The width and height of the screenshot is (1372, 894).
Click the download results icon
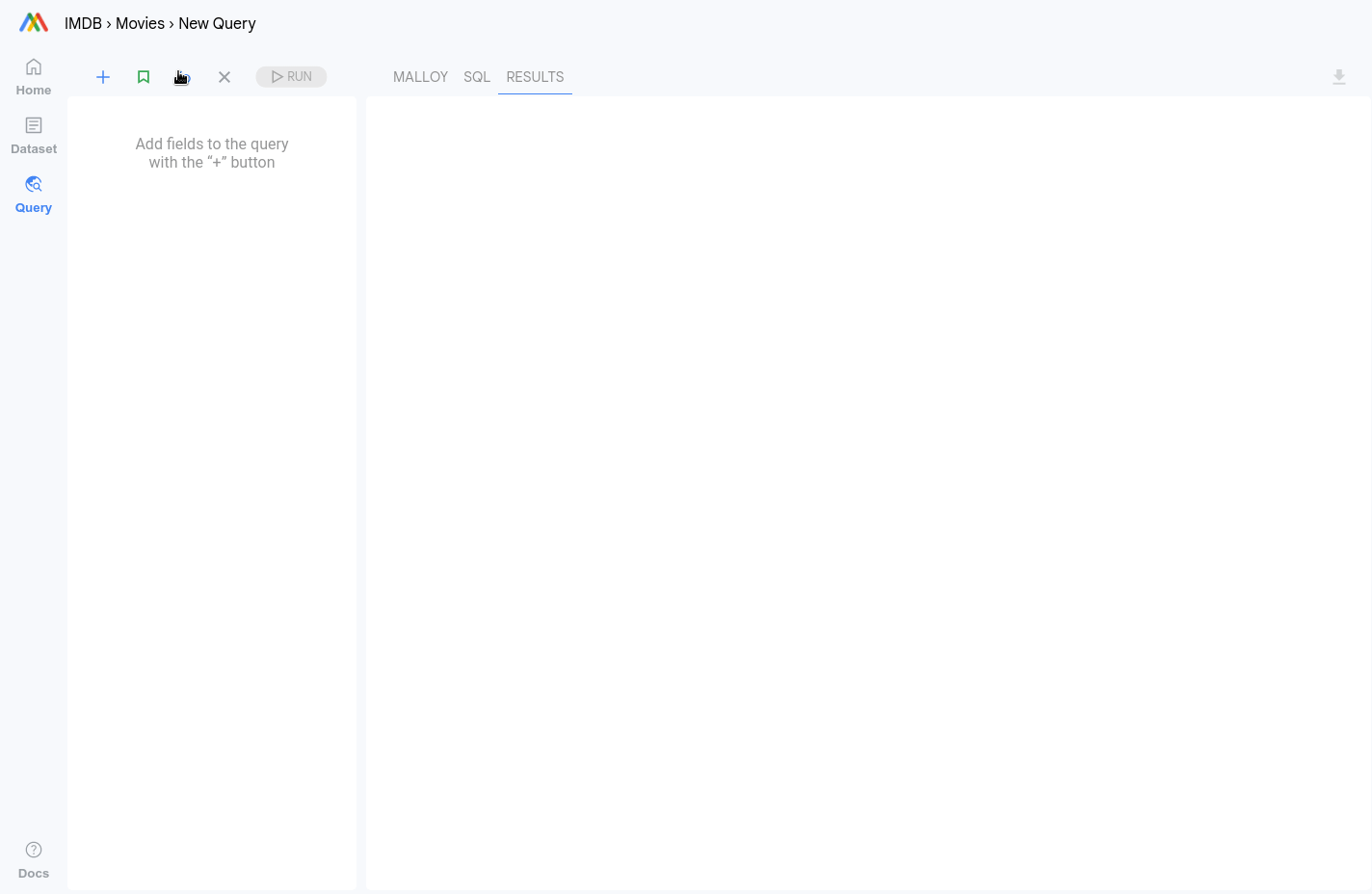pyautogui.click(x=1339, y=77)
